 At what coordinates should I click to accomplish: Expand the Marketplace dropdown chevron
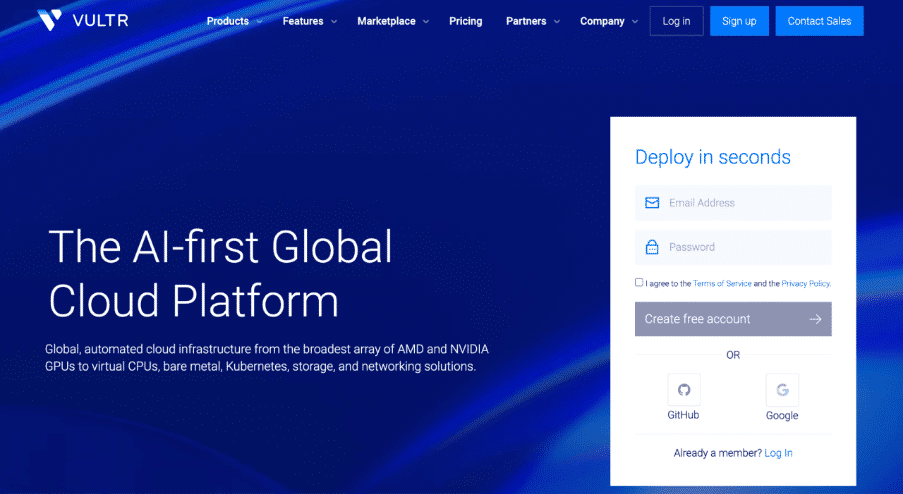point(426,22)
